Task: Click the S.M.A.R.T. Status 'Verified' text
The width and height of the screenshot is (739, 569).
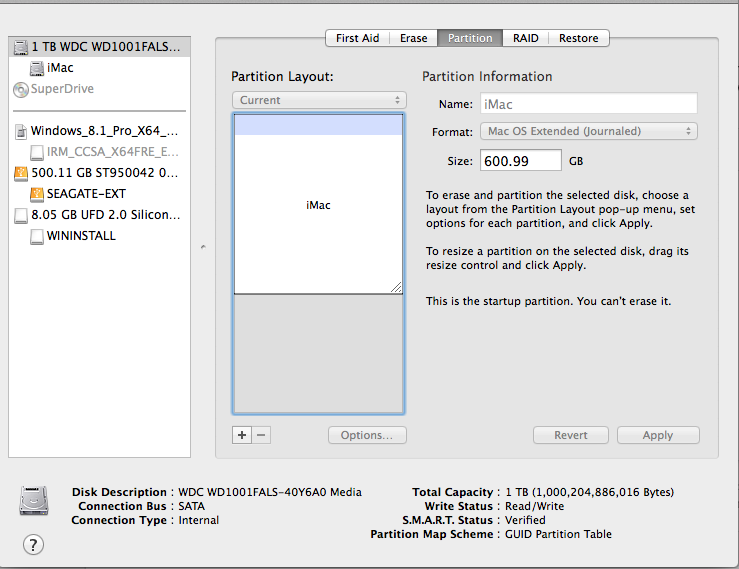Action: (x=525, y=520)
